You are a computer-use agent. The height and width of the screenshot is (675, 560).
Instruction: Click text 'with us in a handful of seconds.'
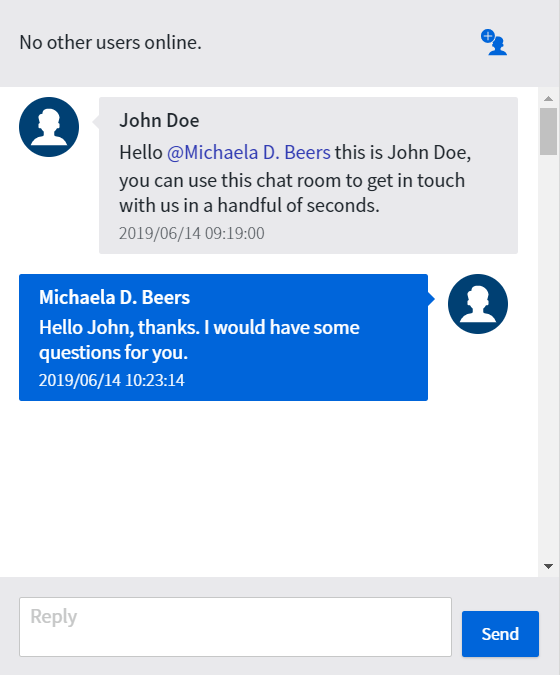tap(250, 205)
